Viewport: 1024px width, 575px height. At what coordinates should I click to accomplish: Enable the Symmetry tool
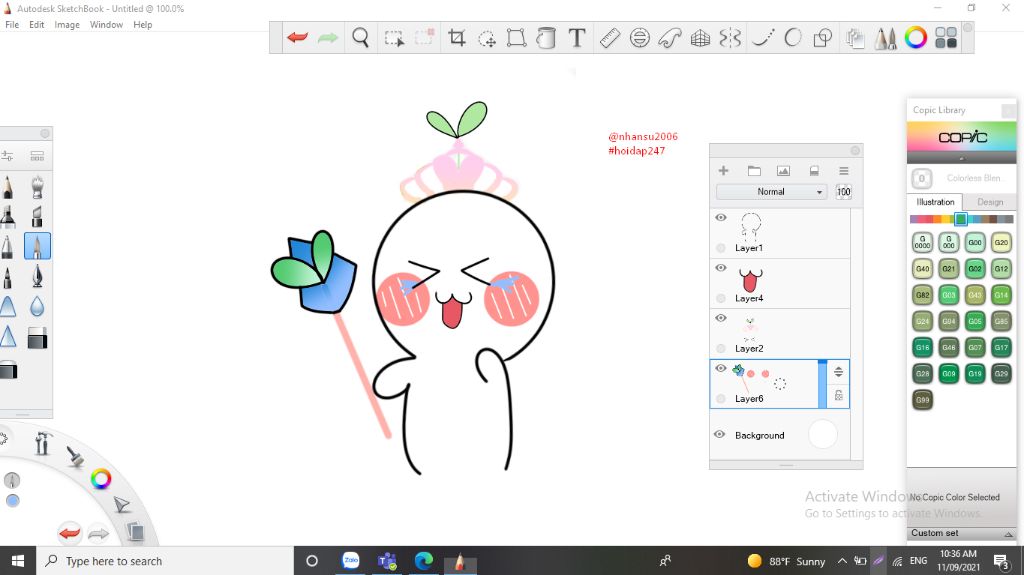(730, 38)
